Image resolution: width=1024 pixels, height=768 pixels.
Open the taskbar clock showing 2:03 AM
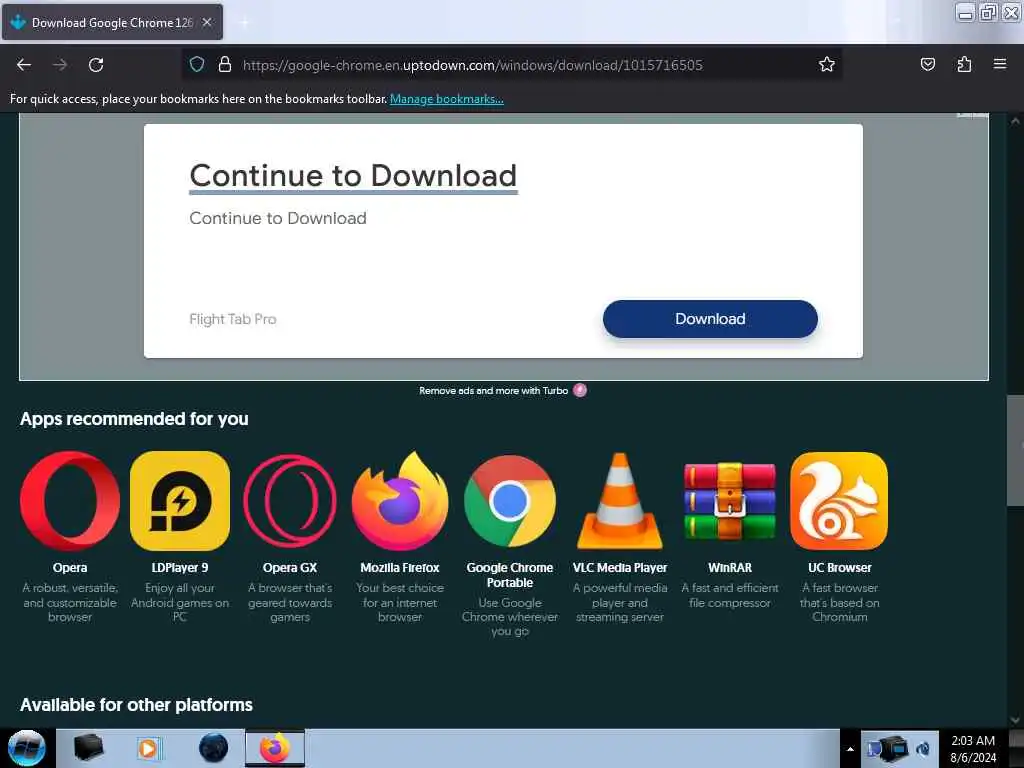coord(973,749)
